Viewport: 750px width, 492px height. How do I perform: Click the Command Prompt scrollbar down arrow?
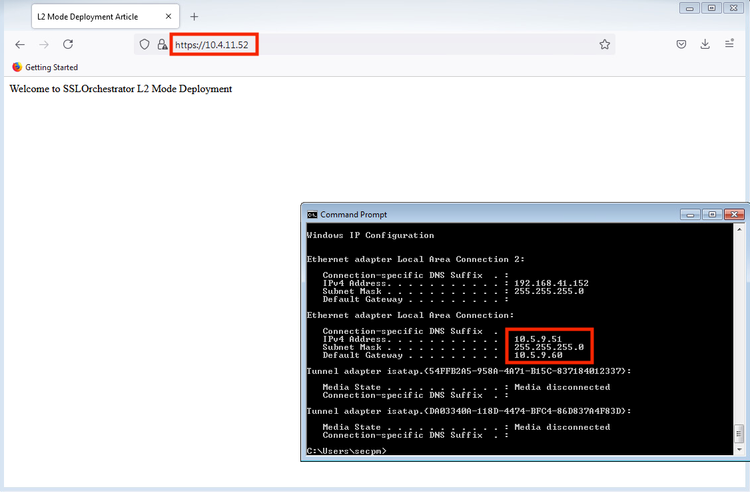(x=739, y=450)
